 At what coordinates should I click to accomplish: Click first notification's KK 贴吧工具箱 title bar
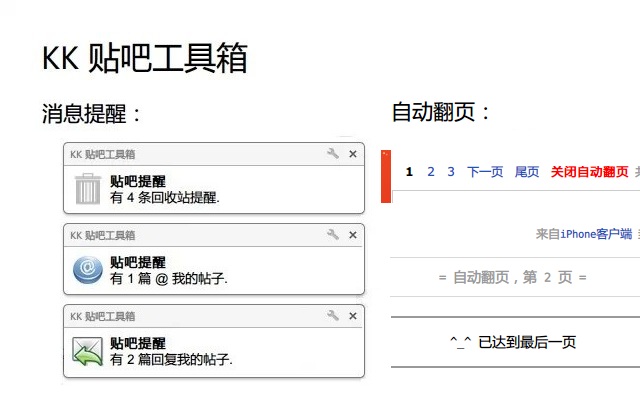coord(214,154)
